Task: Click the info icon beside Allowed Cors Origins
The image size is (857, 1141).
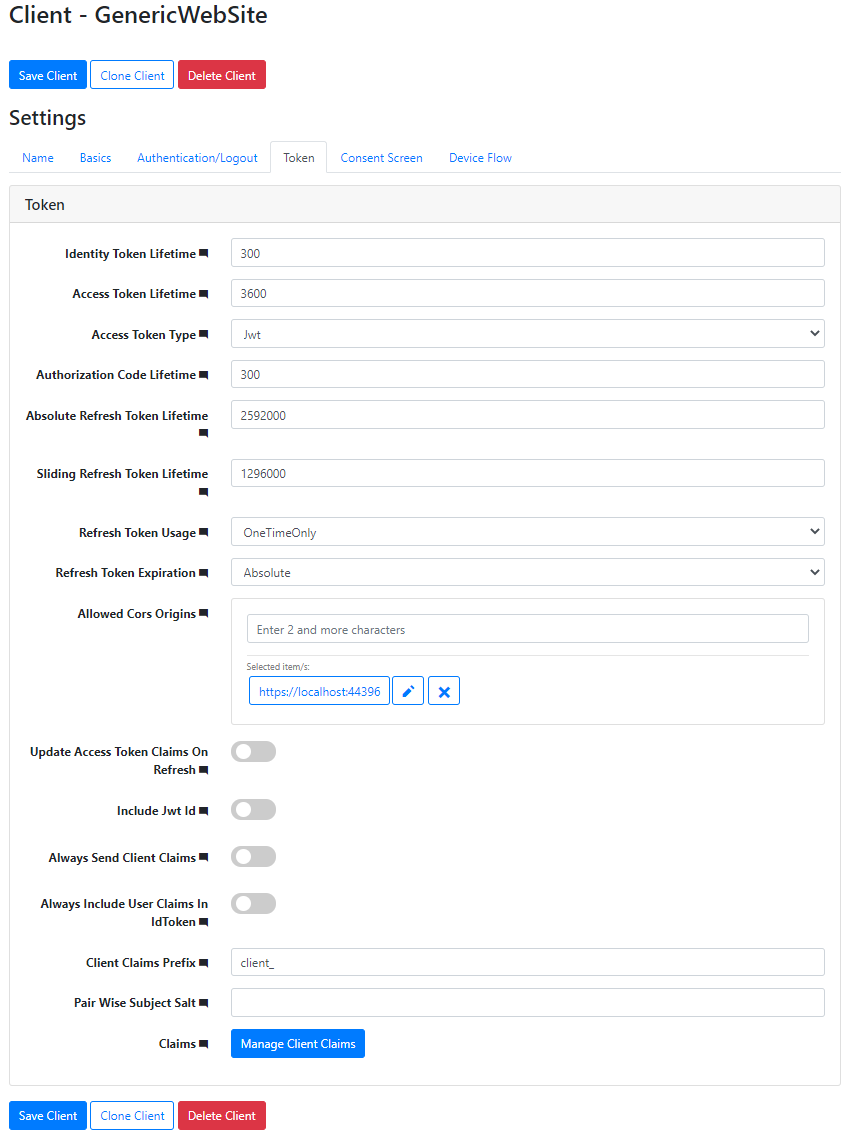Action: (204, 612)
